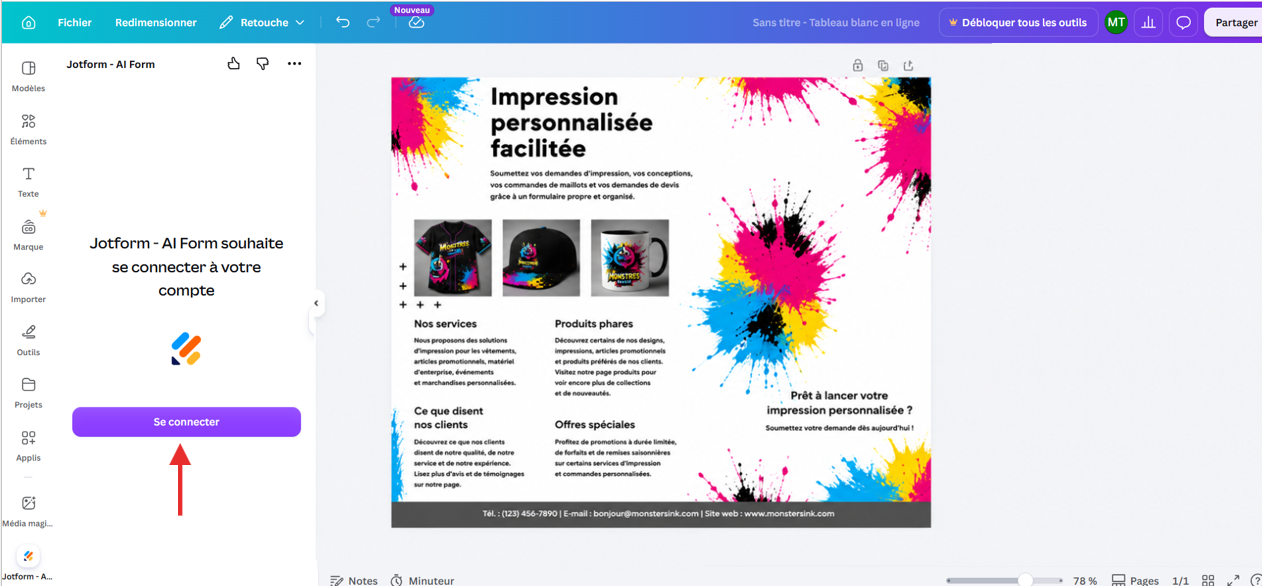Click the cloud save status icon
This screenshot has height=586, width=1262.
[416, 22]
